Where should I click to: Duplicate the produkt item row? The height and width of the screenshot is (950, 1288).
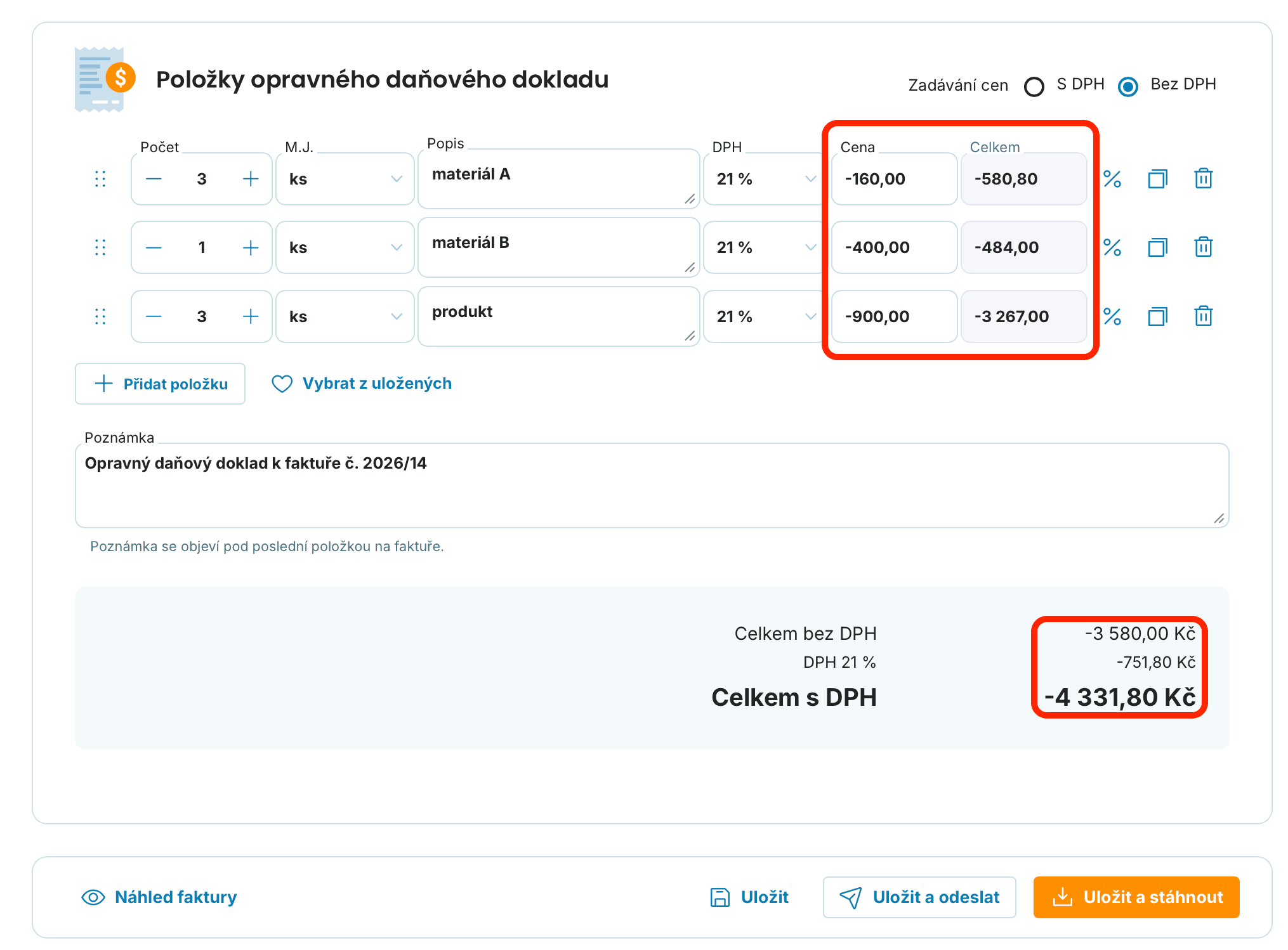[x=1157, y=316]
